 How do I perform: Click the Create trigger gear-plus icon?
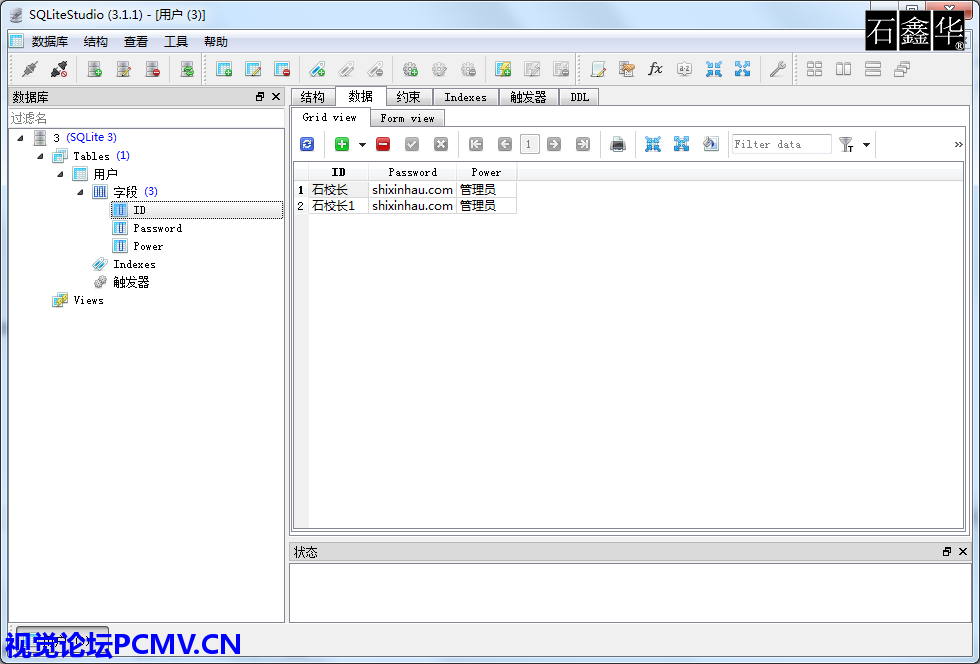click(x=410, y=69)
